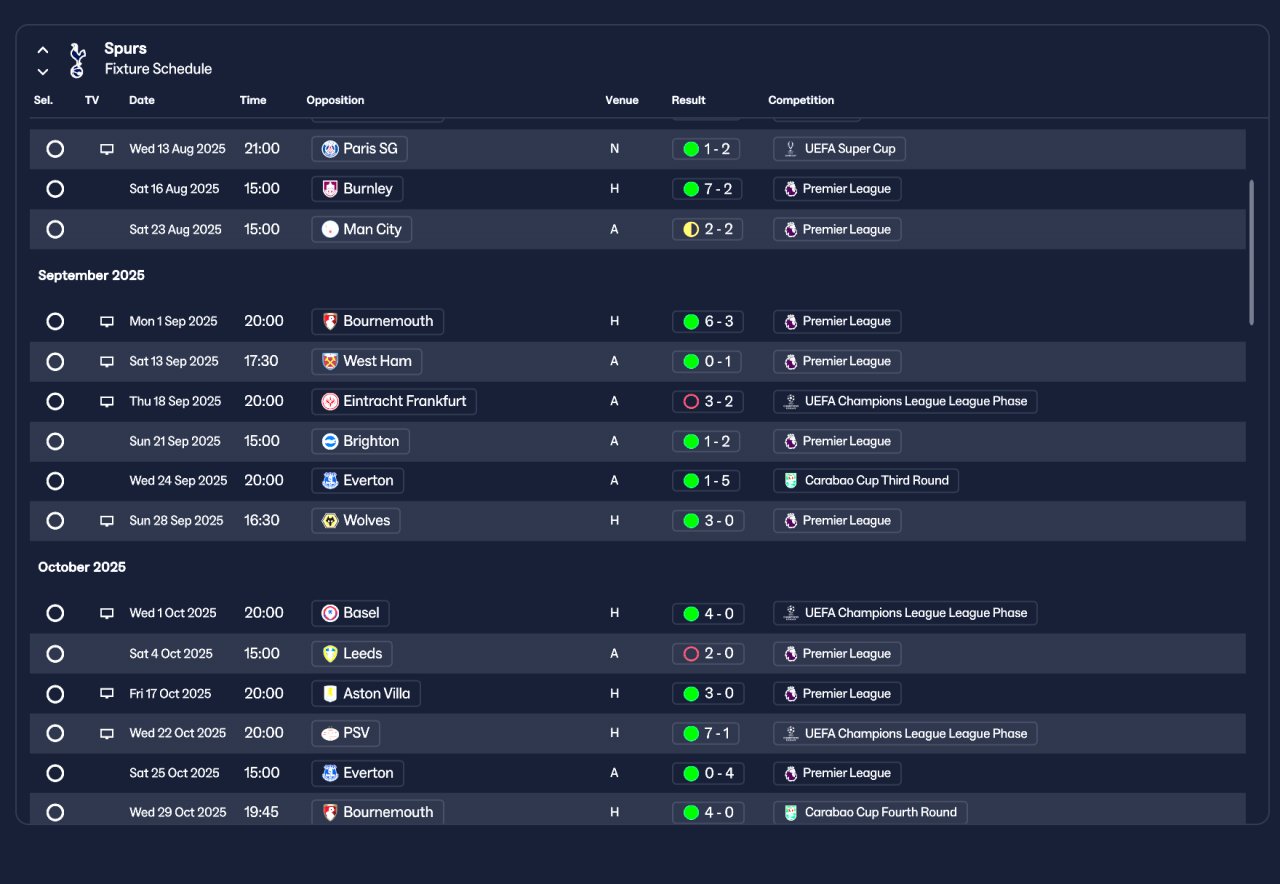This screenshot has height=884, width=1280.
Task: Sort by the Competition column header
Action: 801,100
